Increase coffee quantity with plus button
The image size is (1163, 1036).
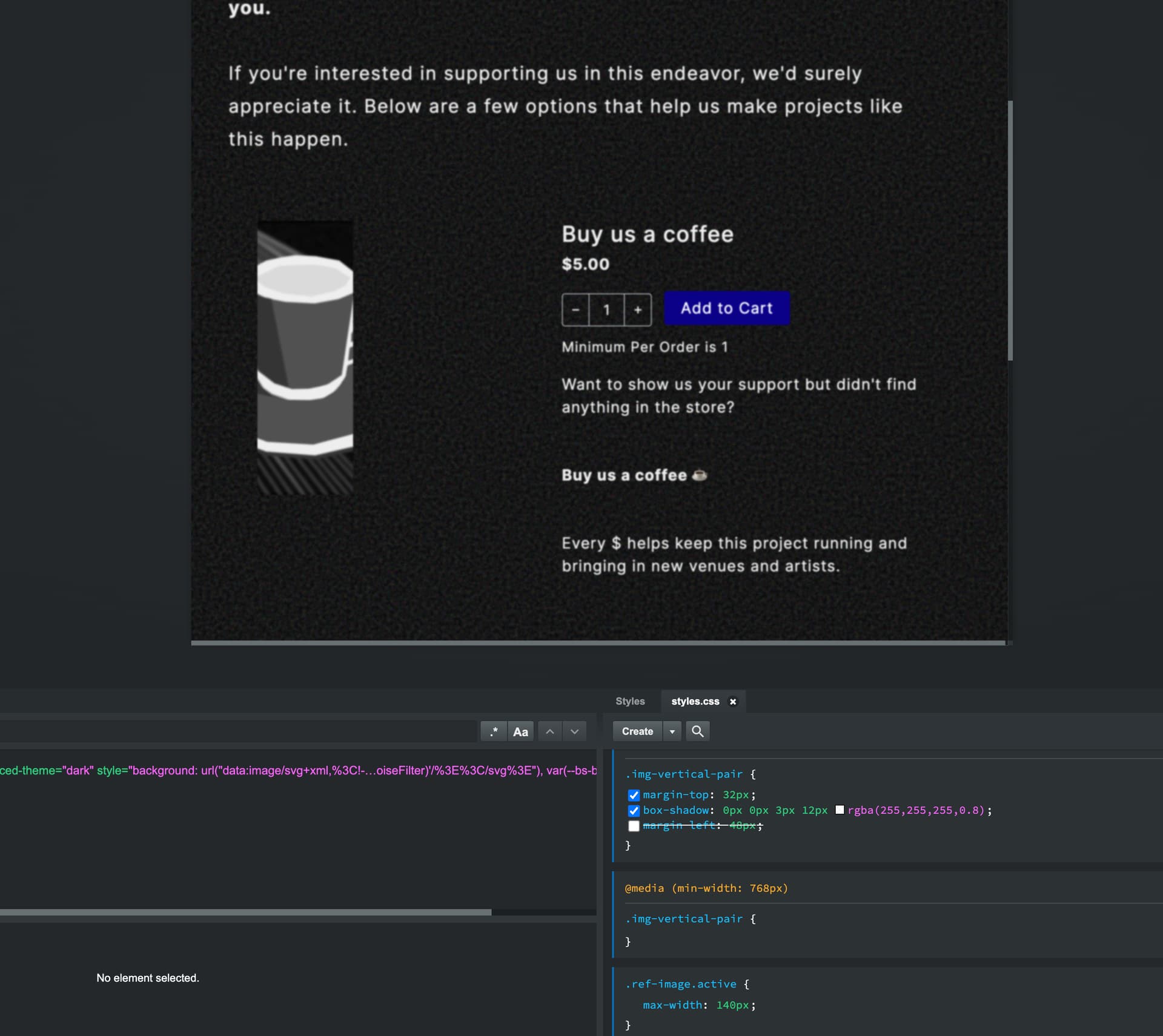pyautogui.click(x=638, y=310)
